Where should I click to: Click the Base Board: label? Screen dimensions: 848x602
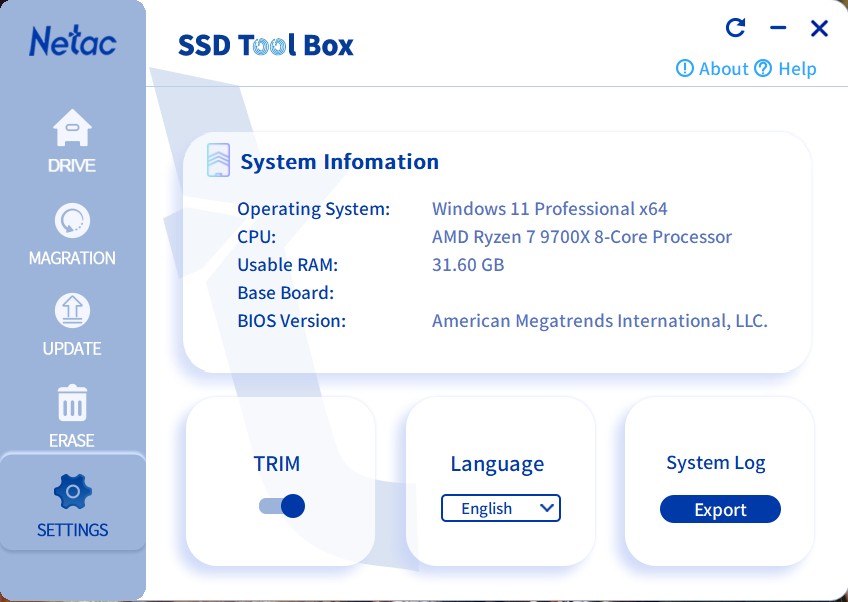point(286,293)
